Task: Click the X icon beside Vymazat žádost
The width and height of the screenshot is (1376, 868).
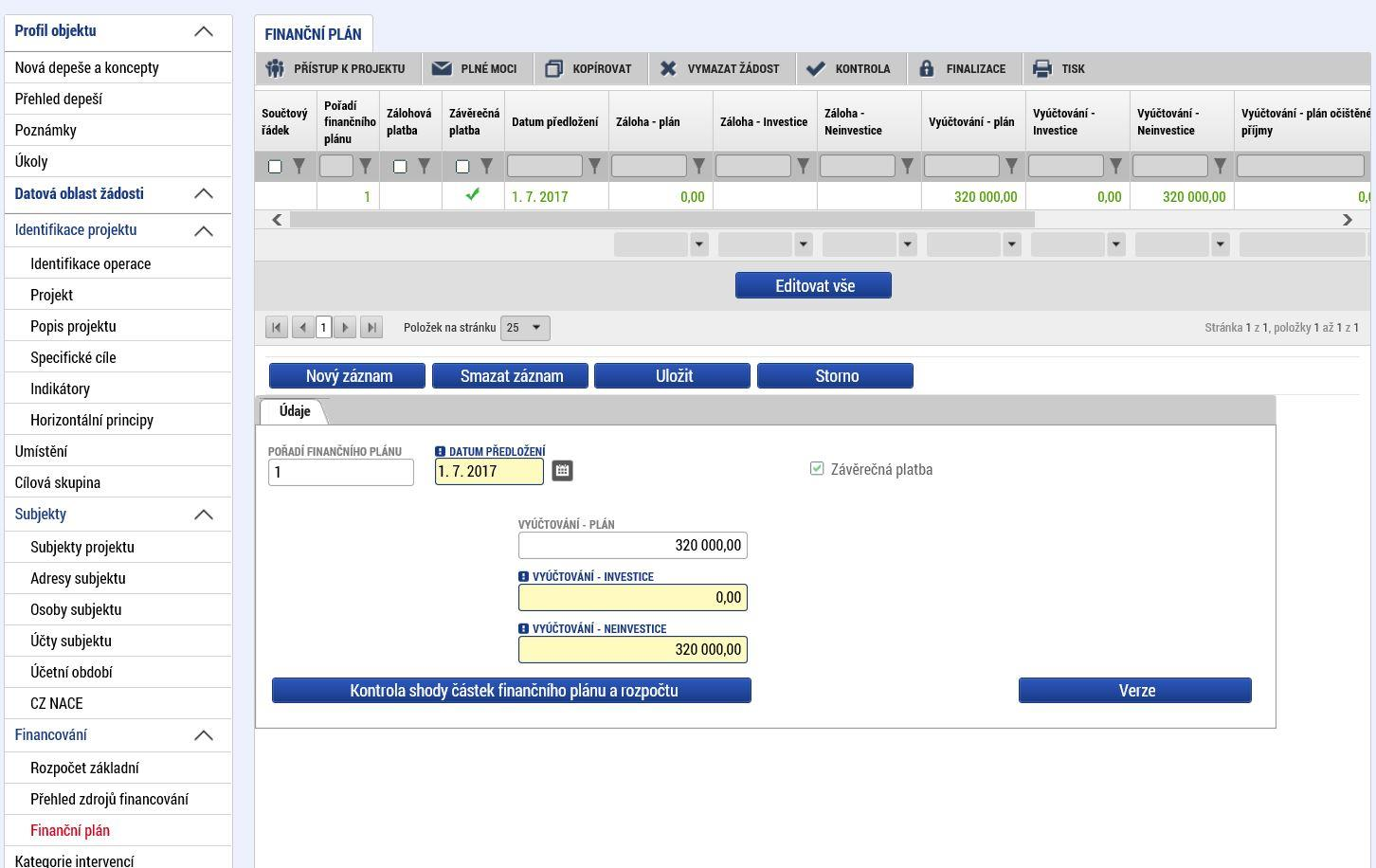Action: [x=668, y=68]
